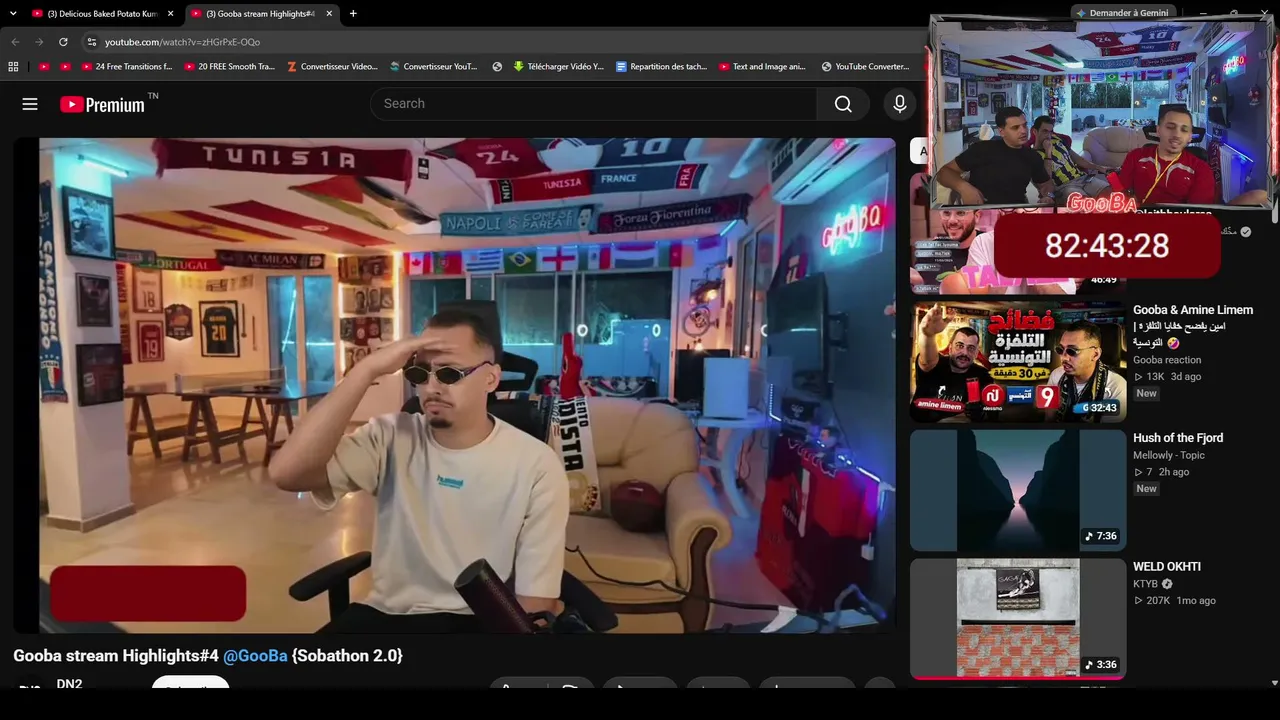Image resolution: width=1280 pixels, height=720 pixels.
Task: Open the Repartition des tach... bookmark
Action: tap(662, 67)
